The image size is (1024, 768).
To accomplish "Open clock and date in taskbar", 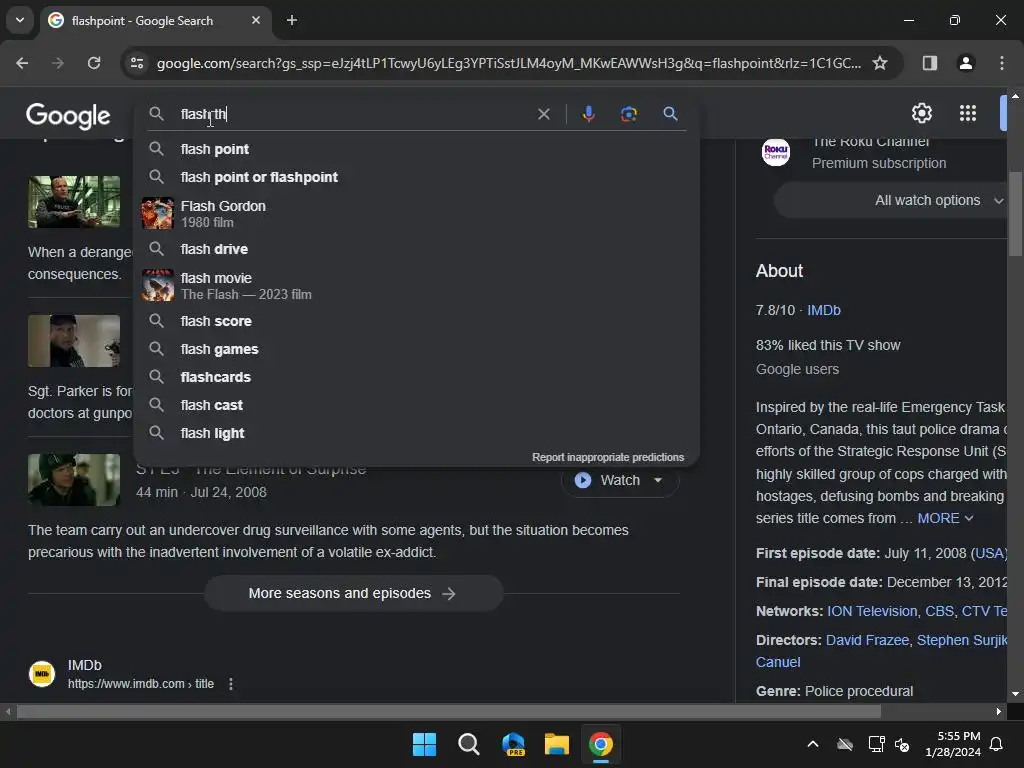I will pos(953,744).
